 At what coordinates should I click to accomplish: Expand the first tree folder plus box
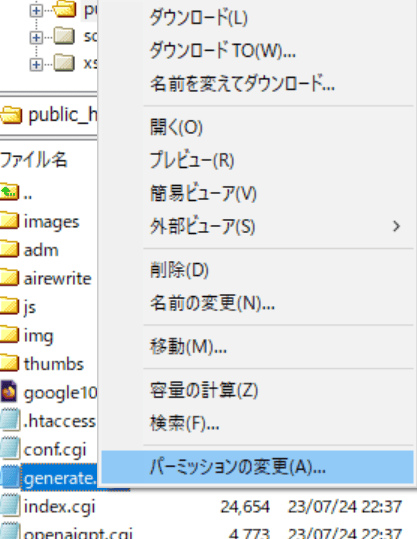pyautogui.click(x=36, y=11)
